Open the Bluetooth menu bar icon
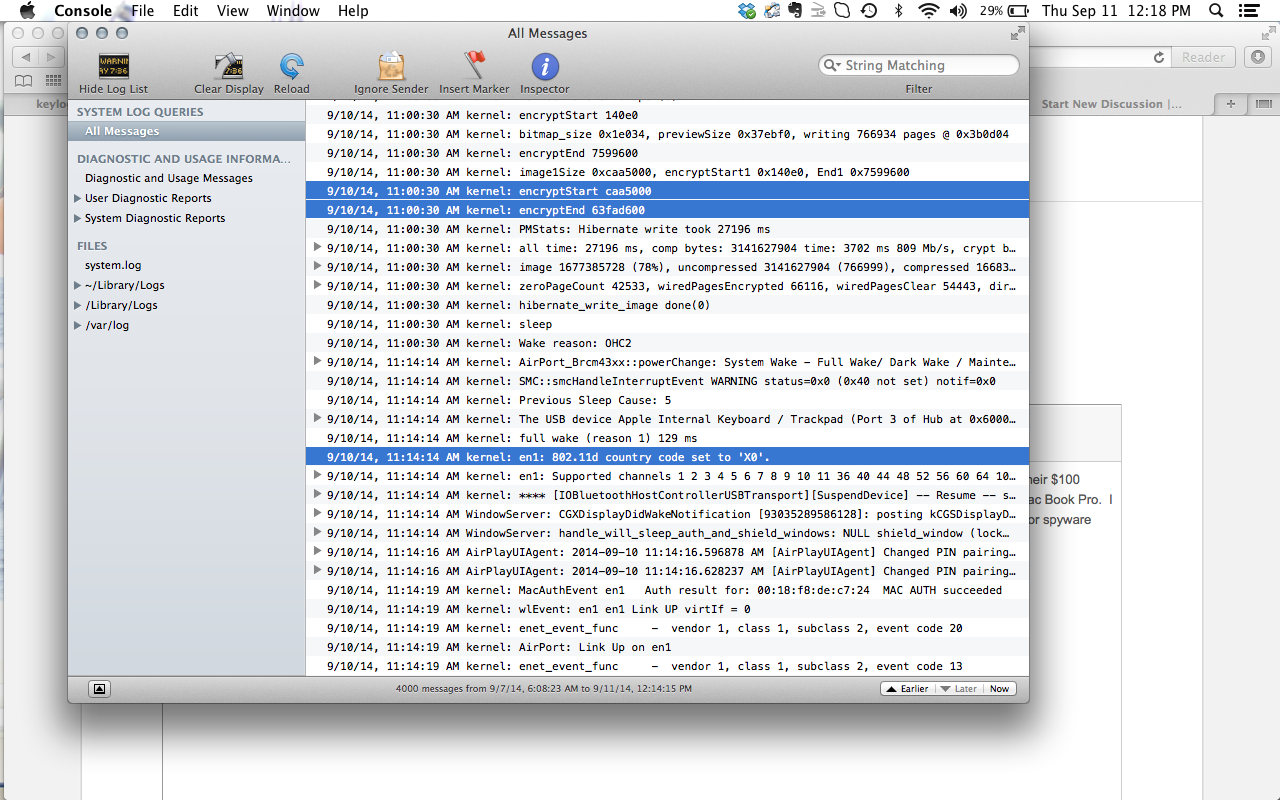Image resolution: width=1280 pixels, height=800 pixels. coord(899,11)
